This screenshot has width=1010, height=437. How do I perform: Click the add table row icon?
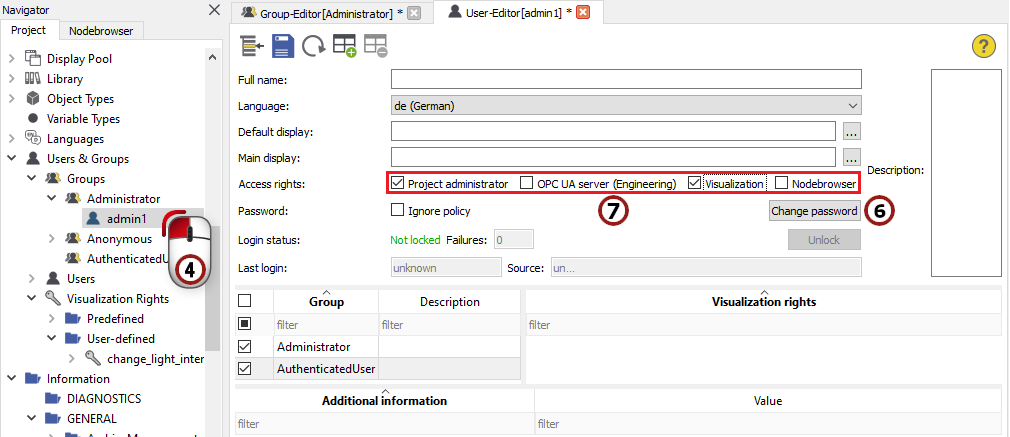345,45
